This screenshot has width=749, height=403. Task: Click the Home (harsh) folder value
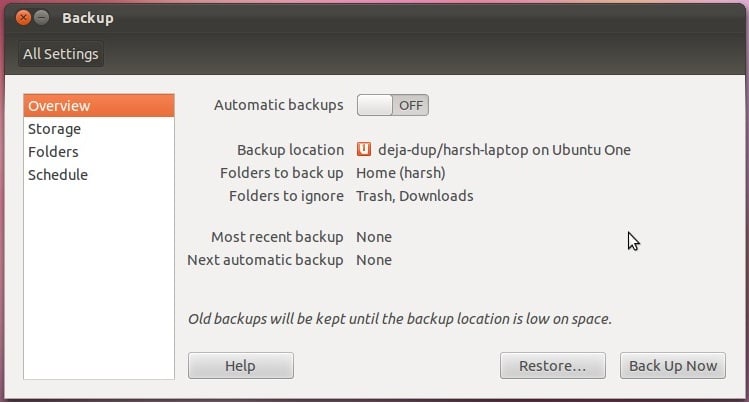401,173
